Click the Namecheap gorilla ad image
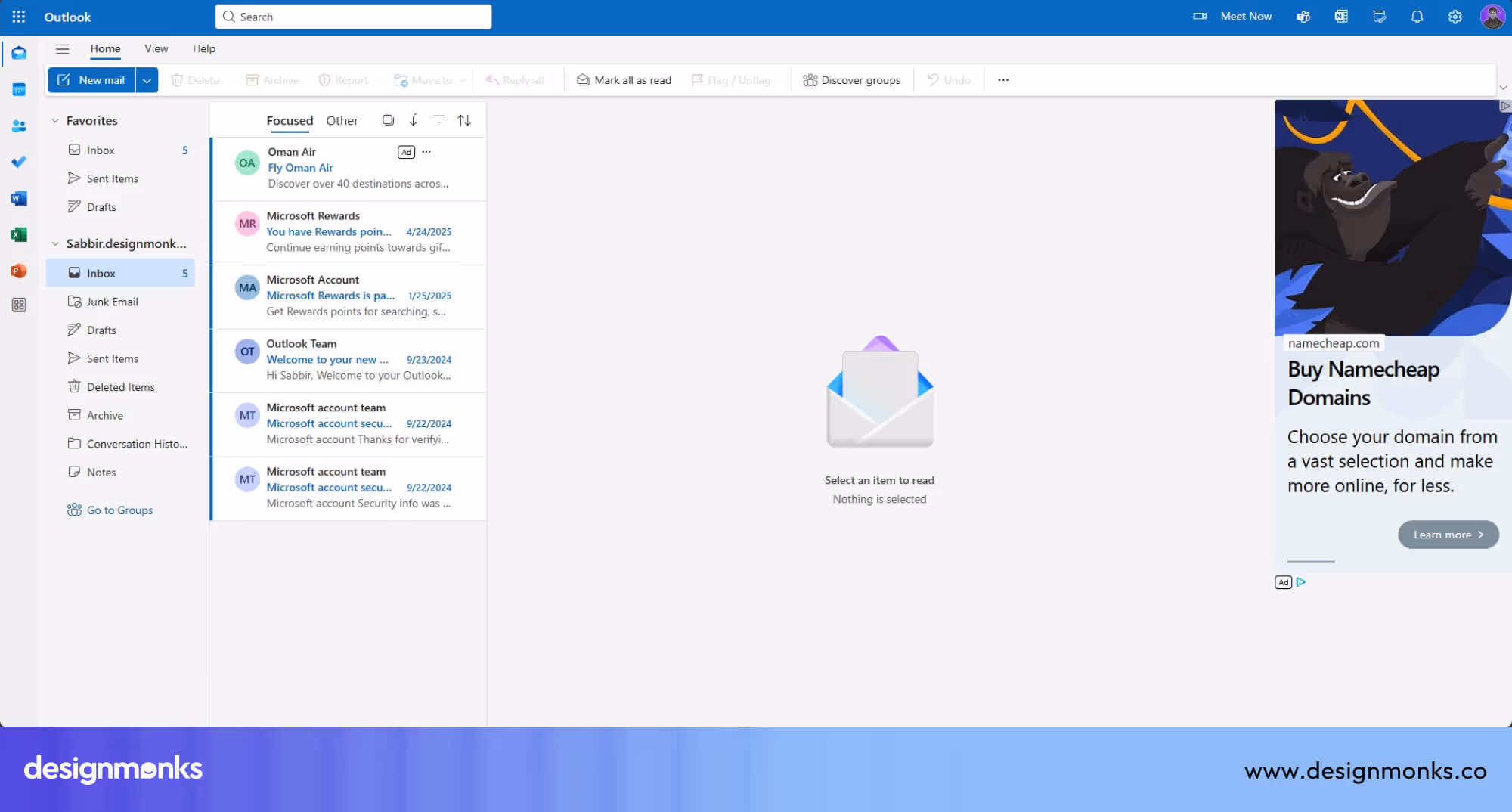Viewport: 1512px width, 812px height. coord(1393,218)
